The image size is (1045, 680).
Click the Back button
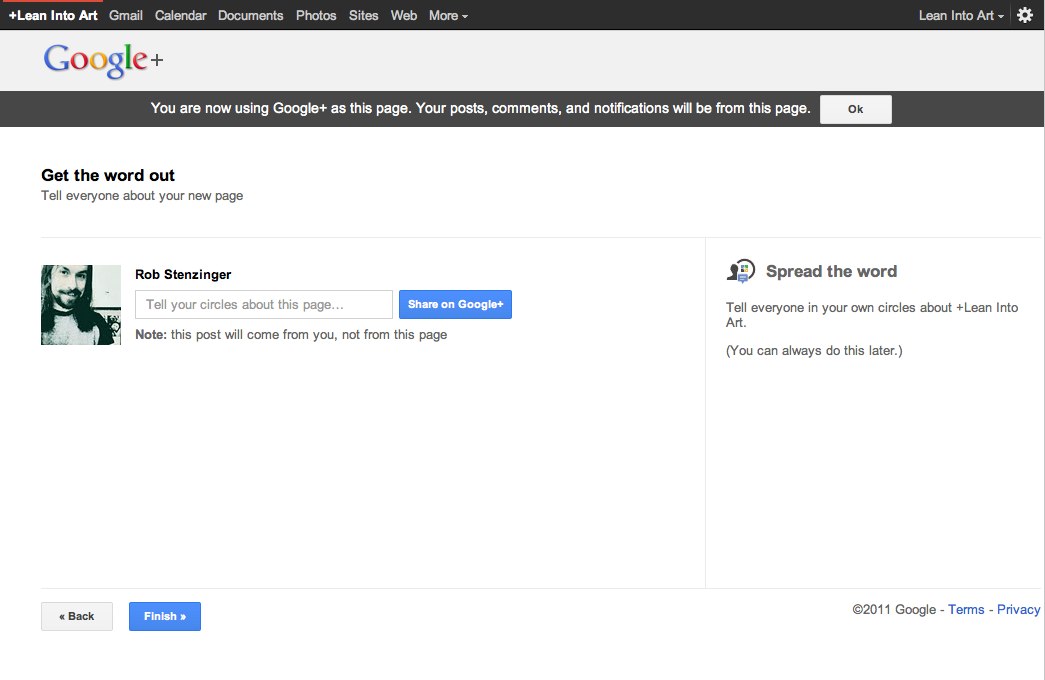point(77,616)
